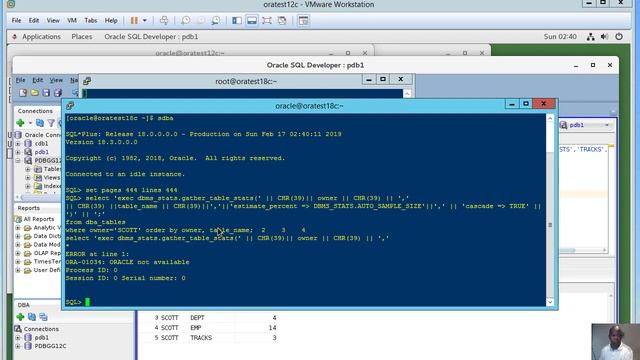Viewport: 640px width, 360px height.
Task: Click the VMware unity mode icon
Action: click(x=282, y=20)
